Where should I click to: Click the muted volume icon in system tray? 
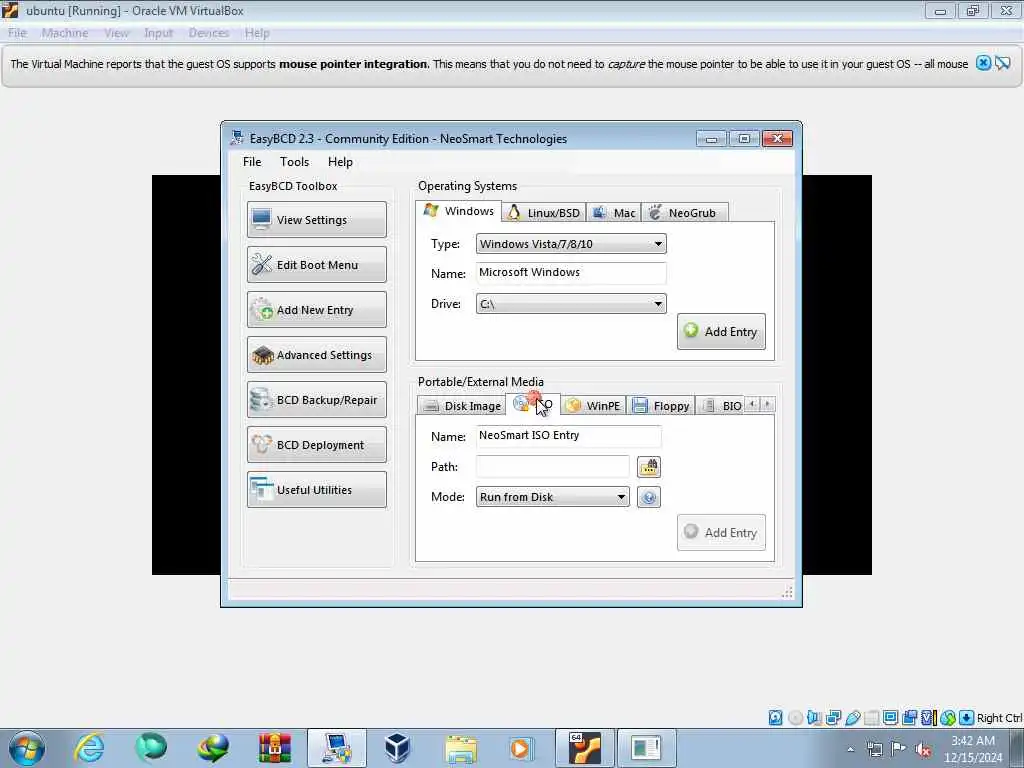pyautogui.click(x=923, y=749)
